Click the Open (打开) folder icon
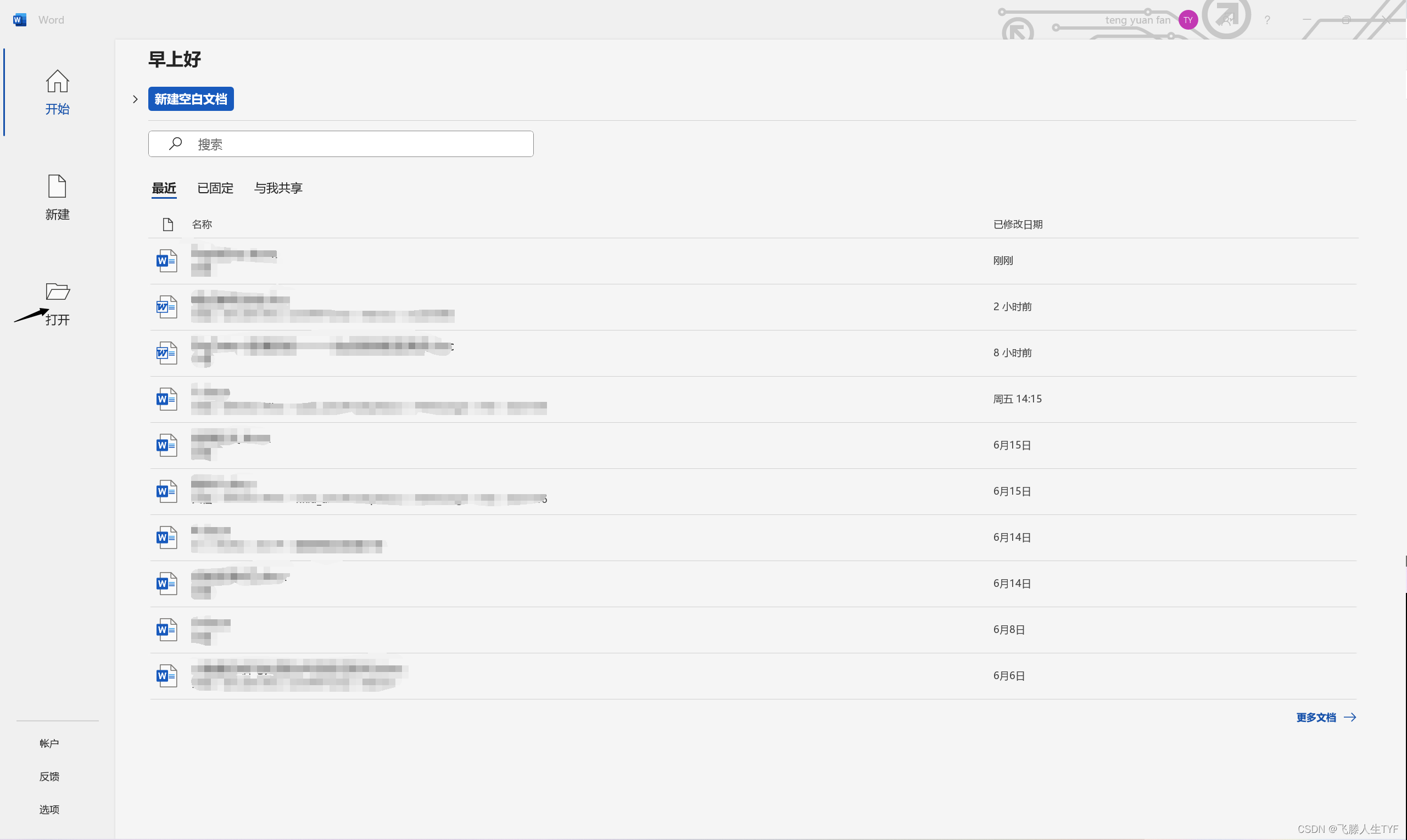Screen dimensions: 1407x840 point(57,292)
